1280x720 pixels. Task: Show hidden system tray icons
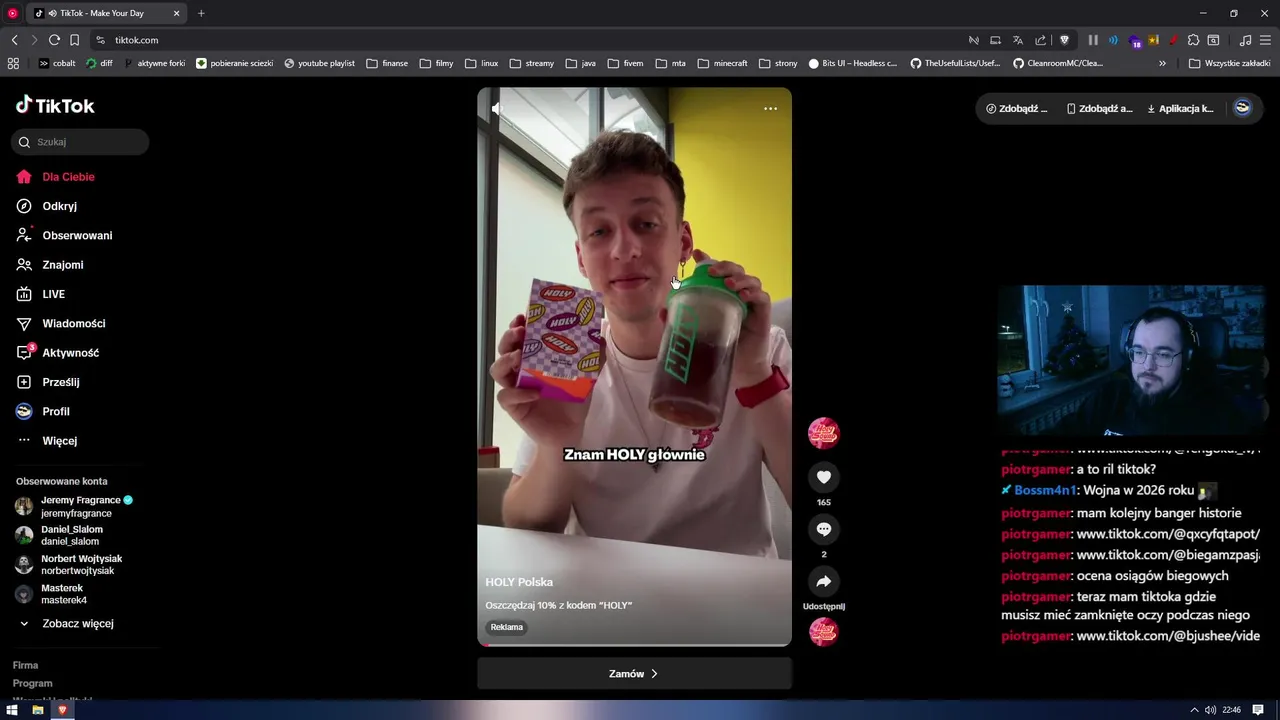point(1194,710)
